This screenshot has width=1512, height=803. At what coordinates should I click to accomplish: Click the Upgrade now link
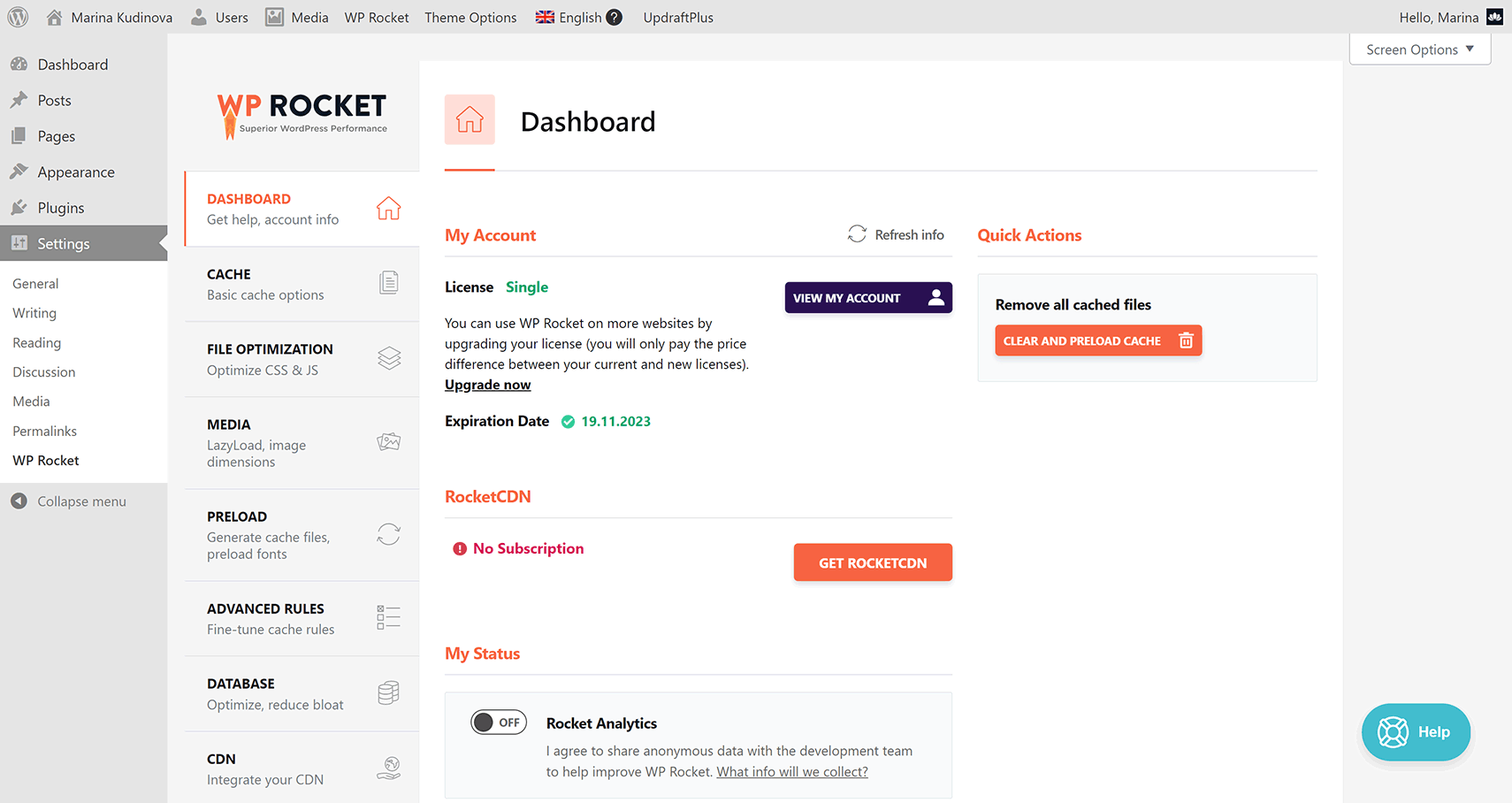coord(487,385)
